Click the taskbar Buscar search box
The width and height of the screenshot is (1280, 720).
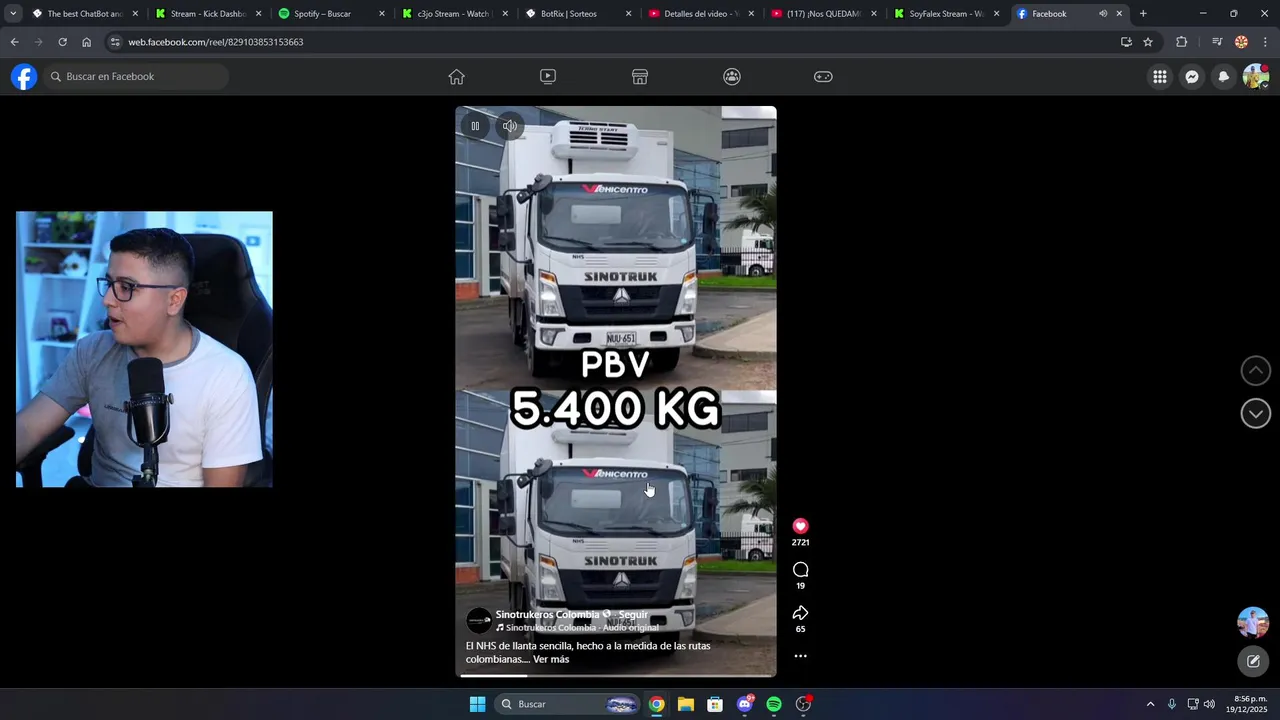[x=567, y=704]
